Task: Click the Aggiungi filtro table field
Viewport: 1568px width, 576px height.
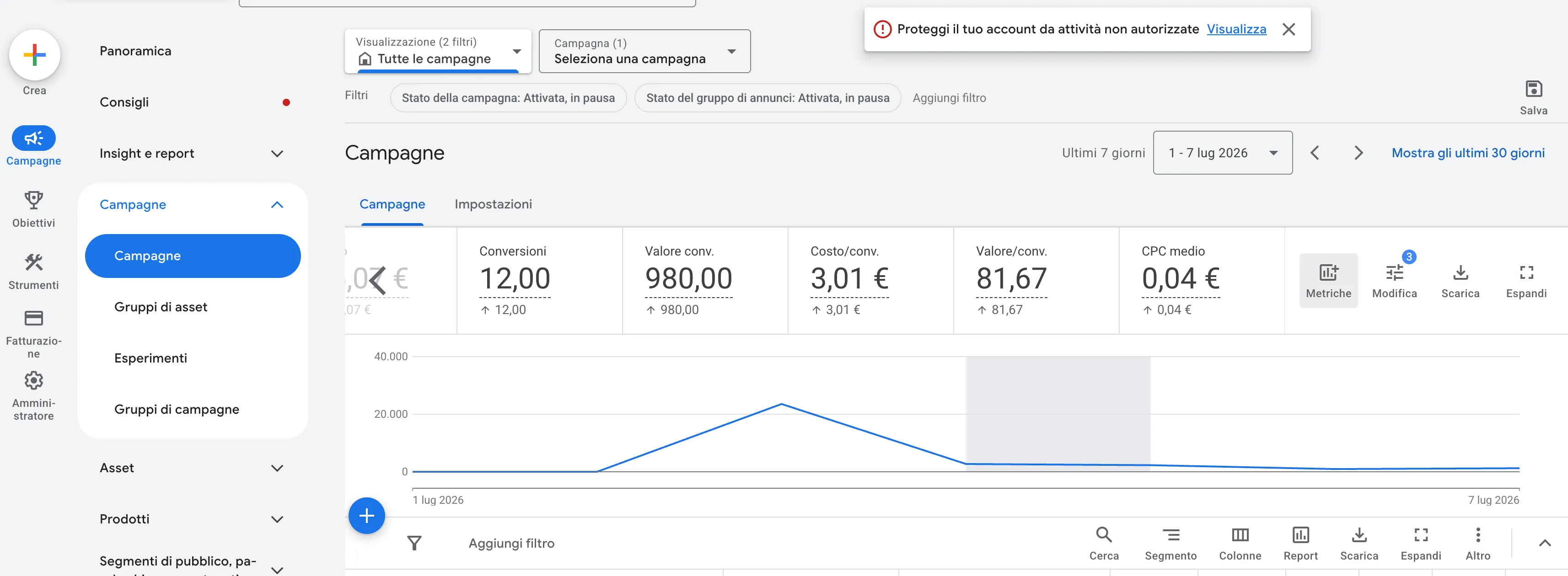Action: [511, 543]
